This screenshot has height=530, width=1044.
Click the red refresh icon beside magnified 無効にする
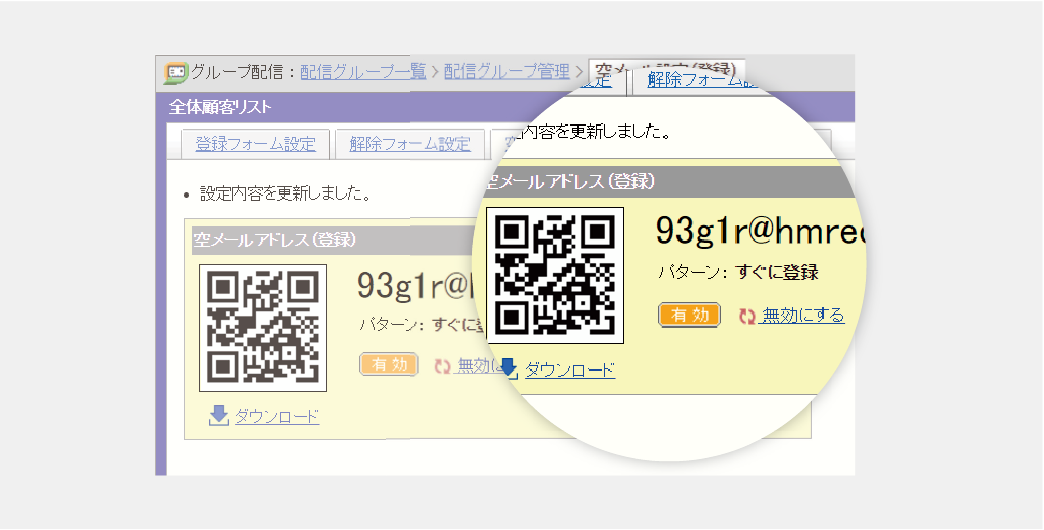747,316
